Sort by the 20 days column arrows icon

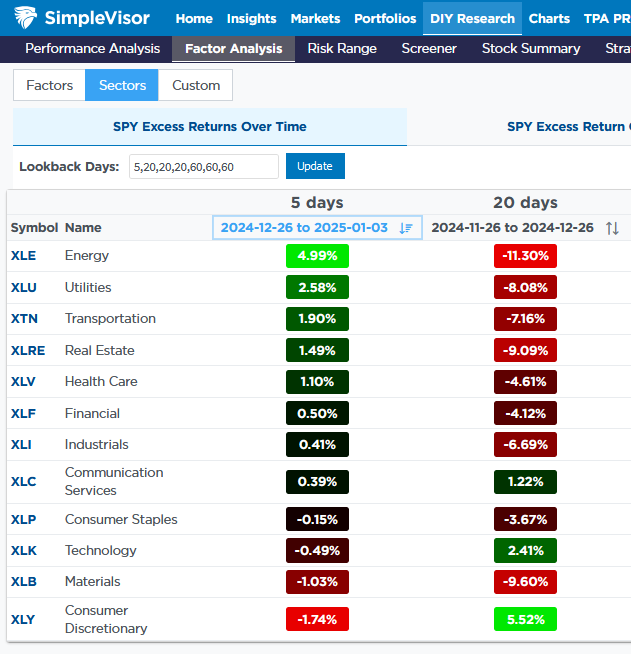coord(612,228)
